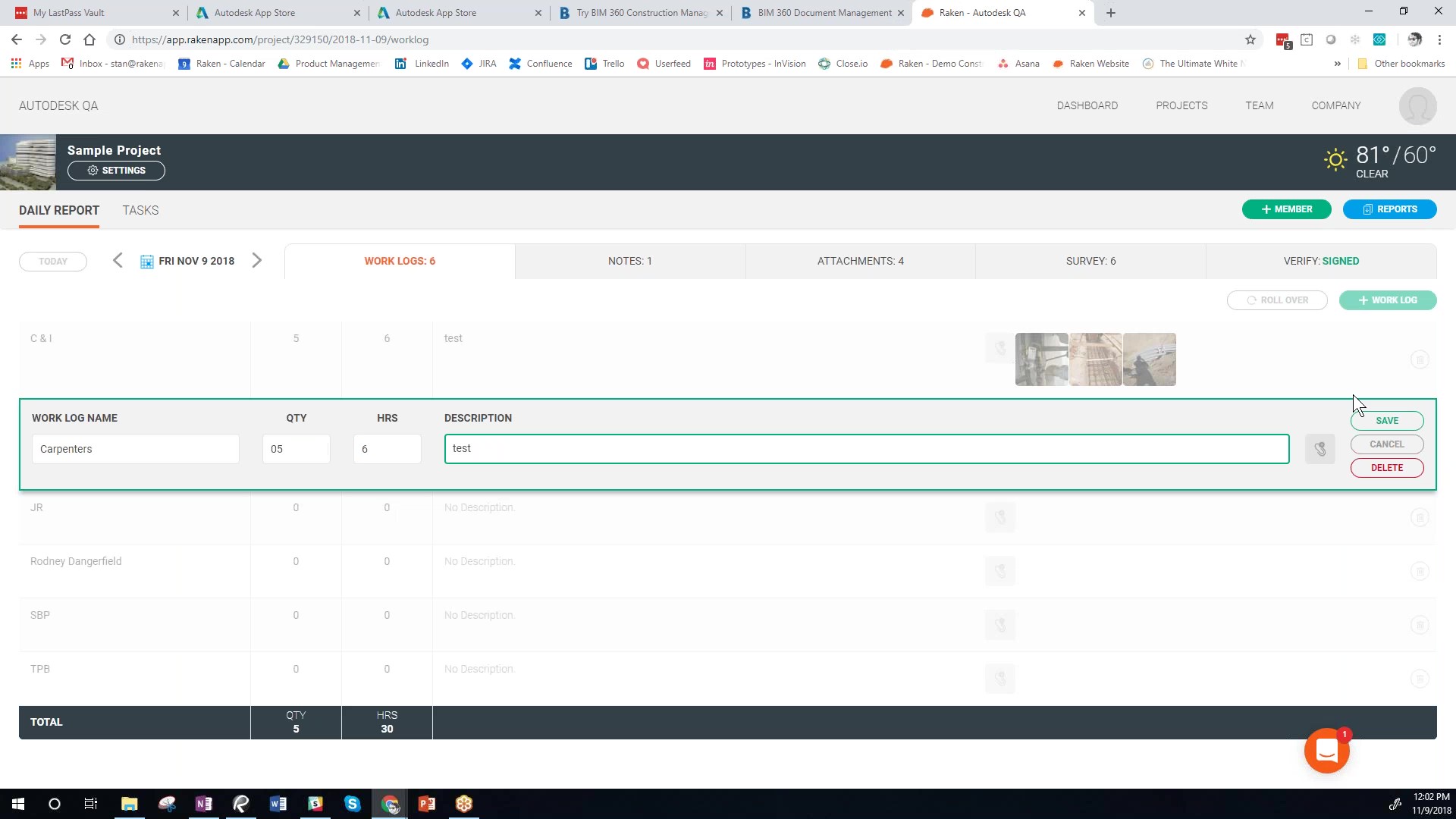
Task: Bookmark page with star icon
Action: point(1250,39)
